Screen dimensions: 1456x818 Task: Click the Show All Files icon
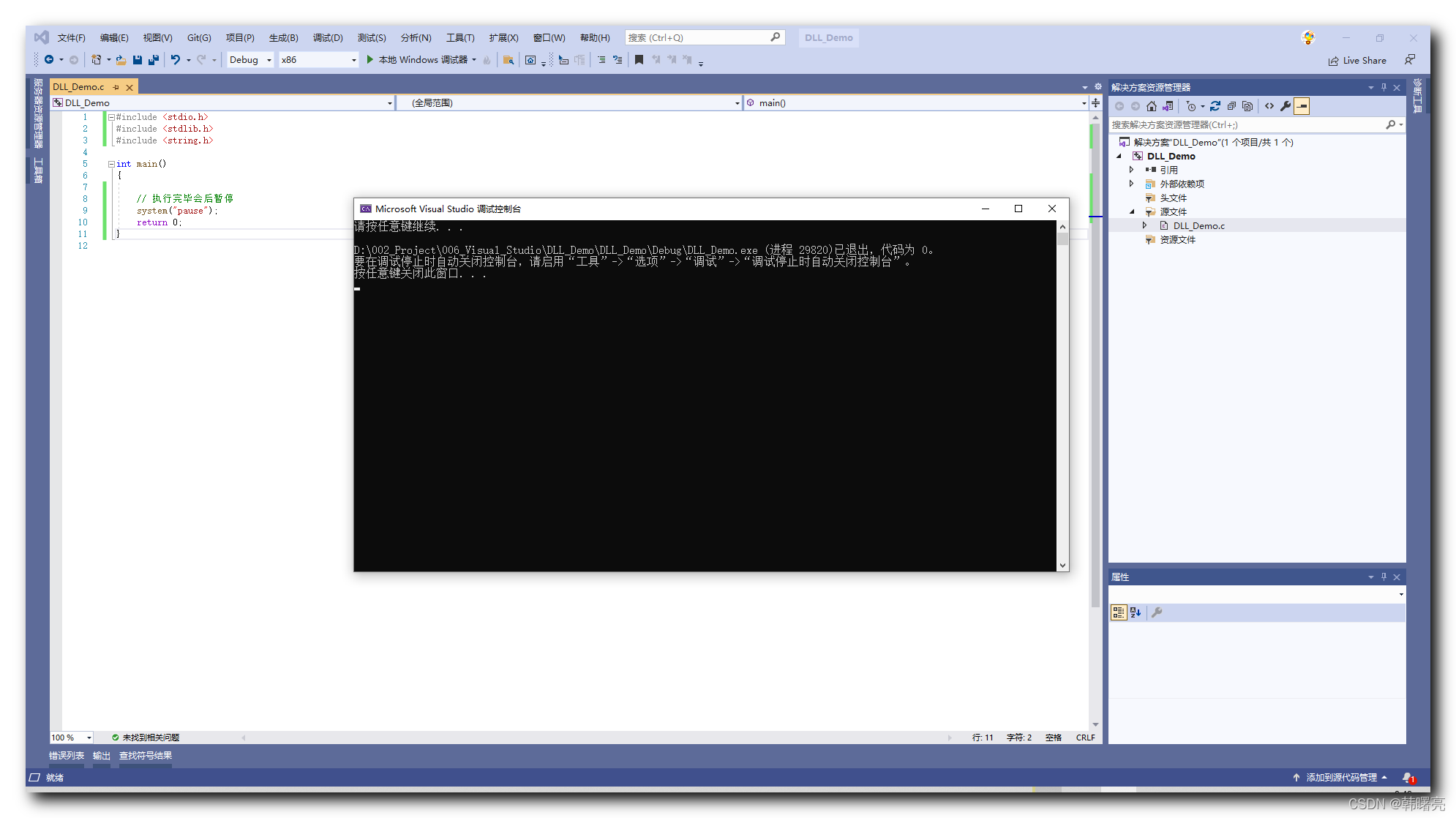pyautogui.click(x=1247, y=106)
